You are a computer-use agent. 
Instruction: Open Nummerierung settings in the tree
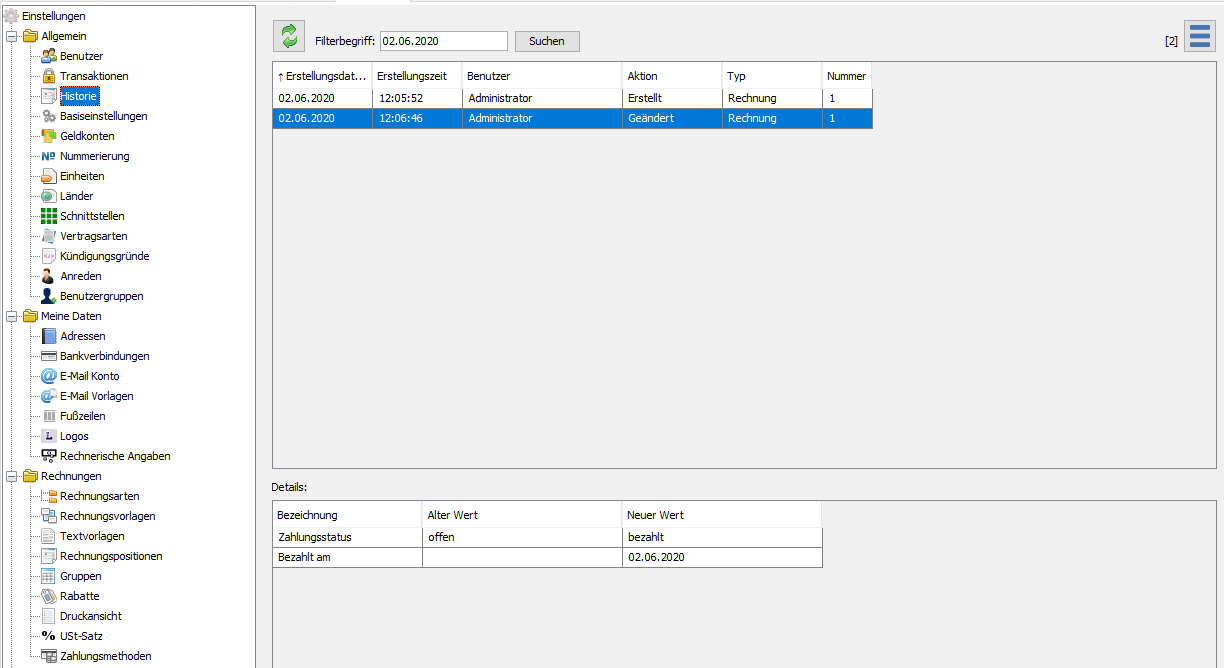click(x=94, y=156)
